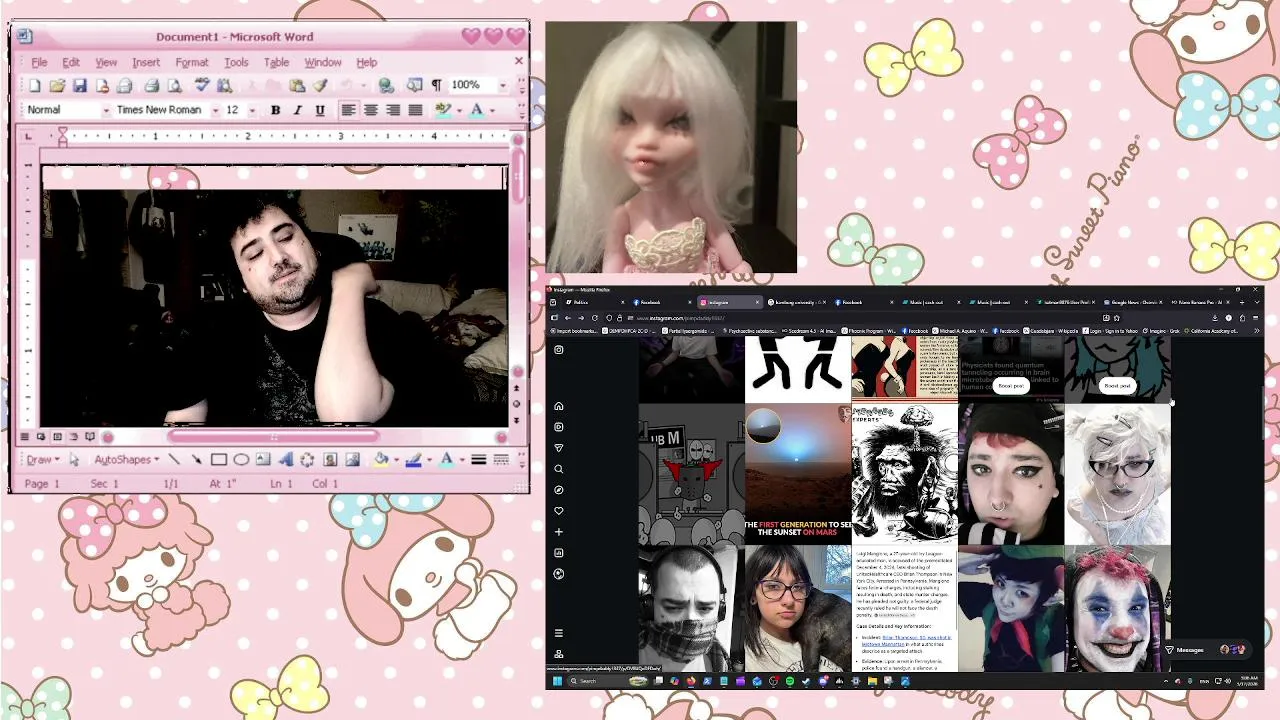Open the Fill Color dropdown arrow
This screenshot has width=1280, height=720.
pyautogui.click(x=396, y=460)
